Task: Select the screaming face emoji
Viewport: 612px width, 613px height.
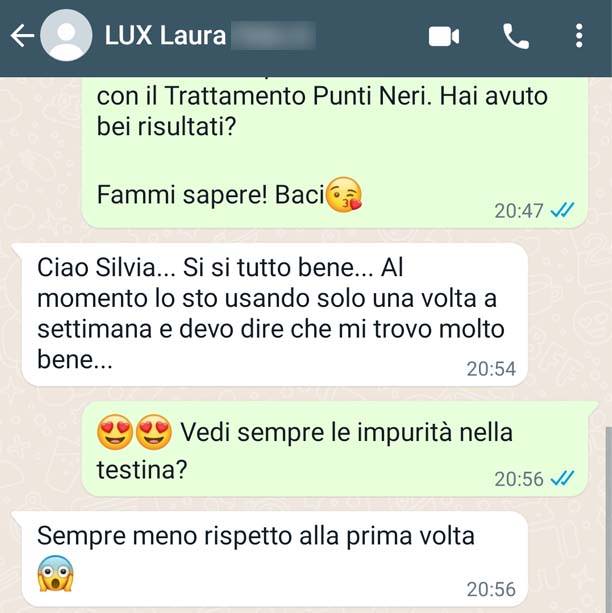Action: (x=55, y=573)
